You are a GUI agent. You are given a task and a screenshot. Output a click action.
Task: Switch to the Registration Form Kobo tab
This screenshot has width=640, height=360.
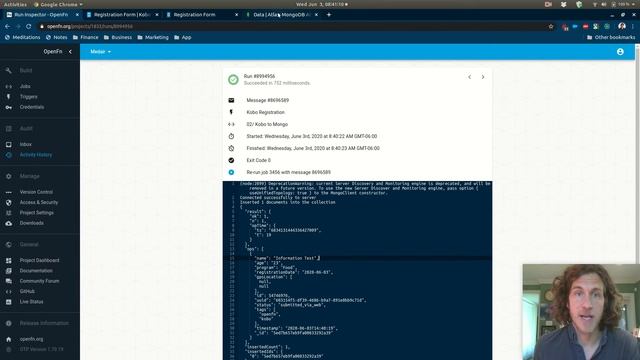(x=122, y=15)
